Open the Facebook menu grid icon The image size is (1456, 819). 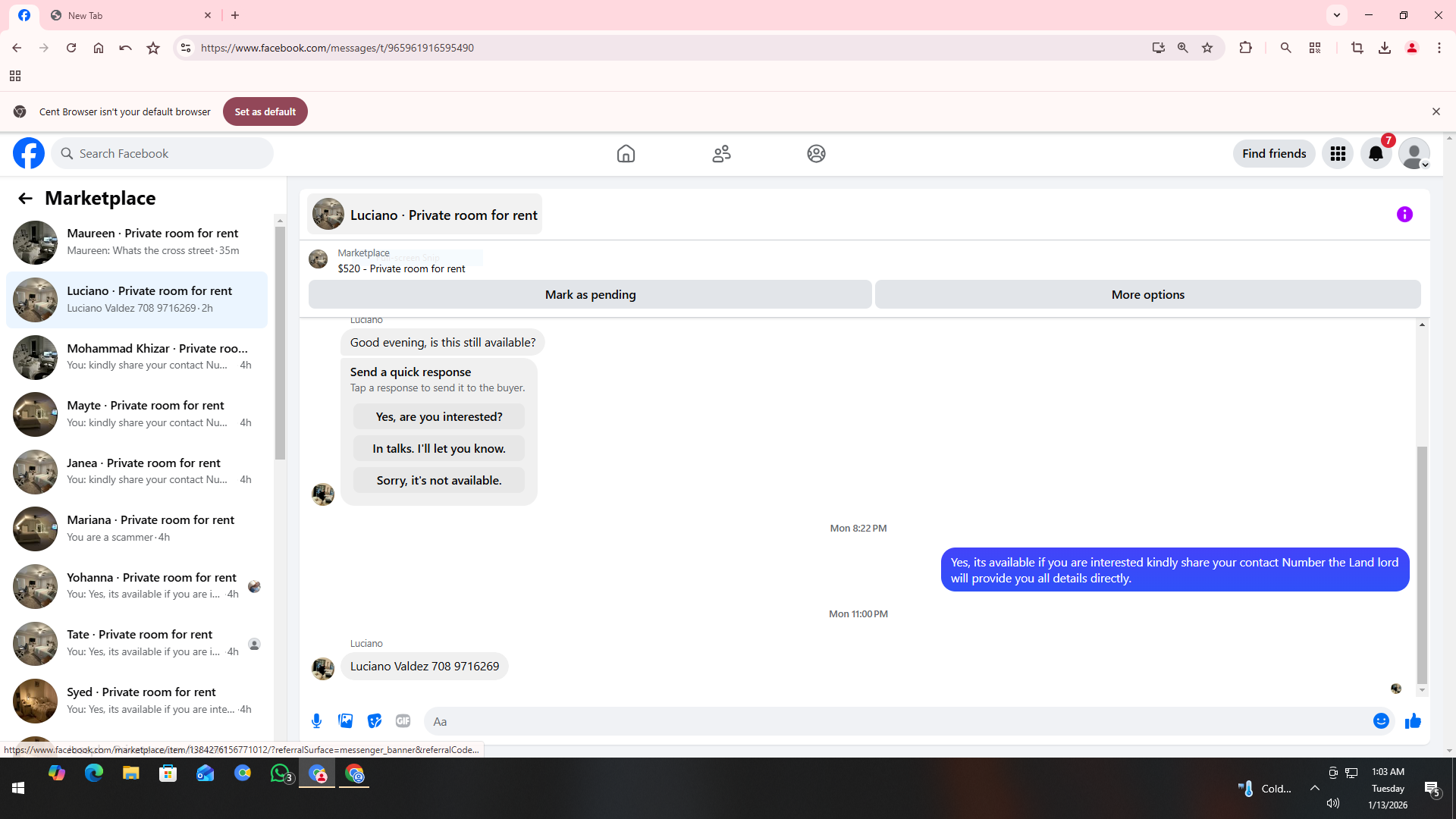(x=1338, y=154)
